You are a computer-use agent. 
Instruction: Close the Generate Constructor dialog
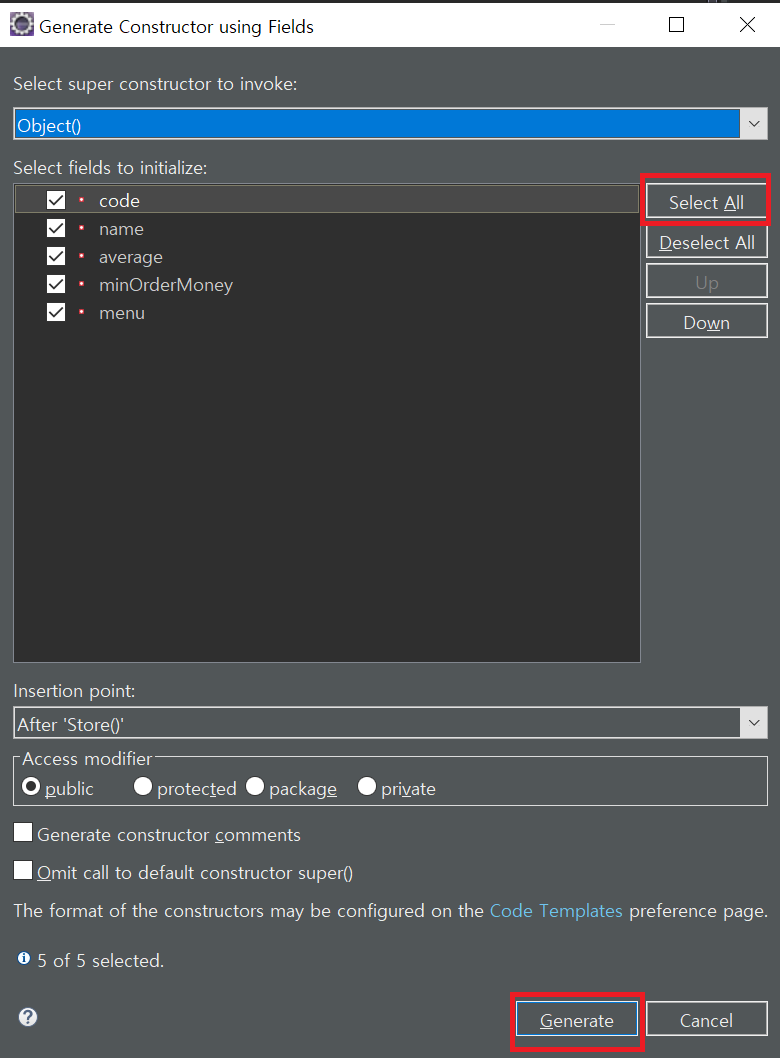click(x=747, y=25)
